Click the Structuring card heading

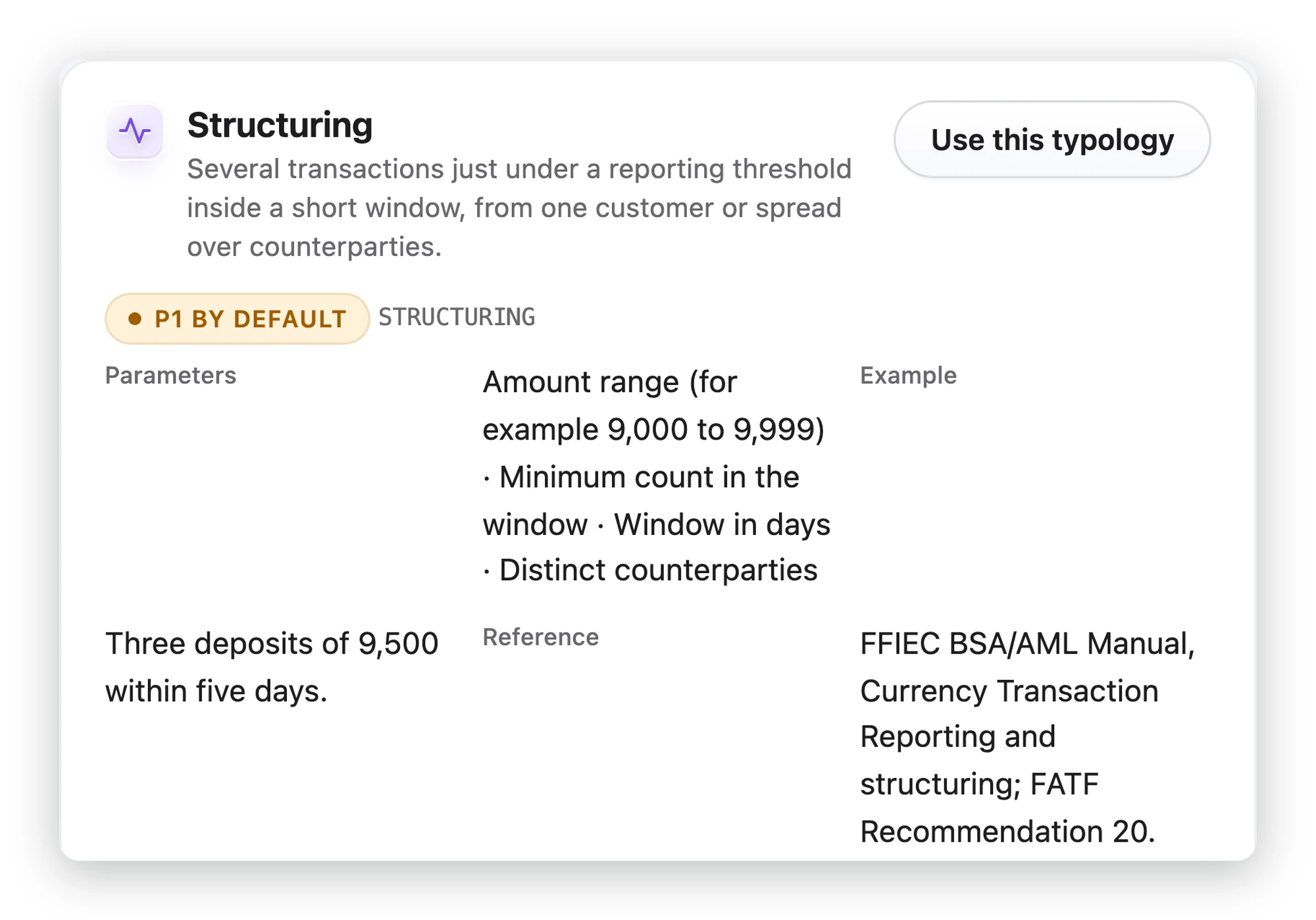pos(280,125)
